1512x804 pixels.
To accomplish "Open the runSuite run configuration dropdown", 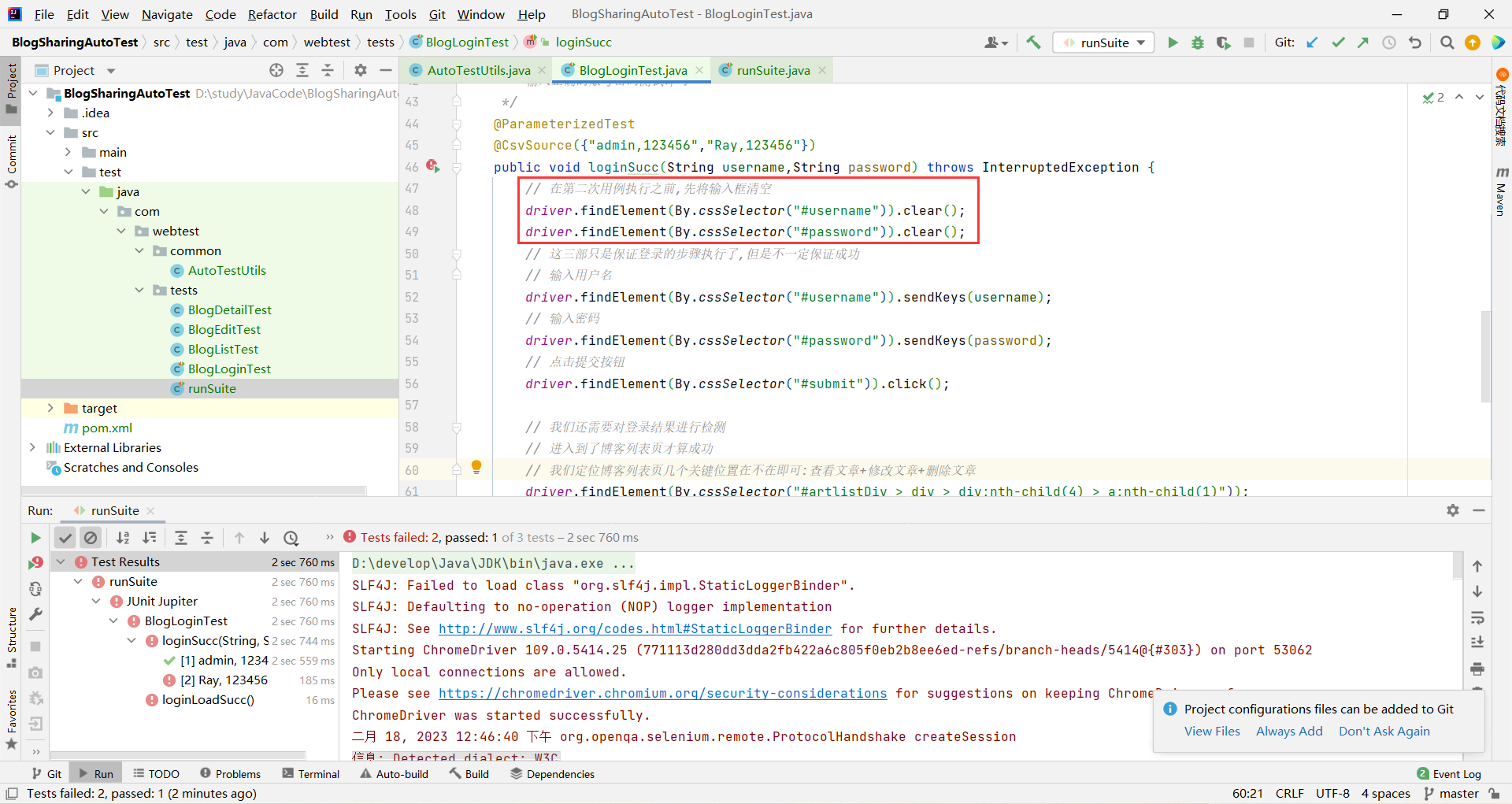I will click(1104, 43).
